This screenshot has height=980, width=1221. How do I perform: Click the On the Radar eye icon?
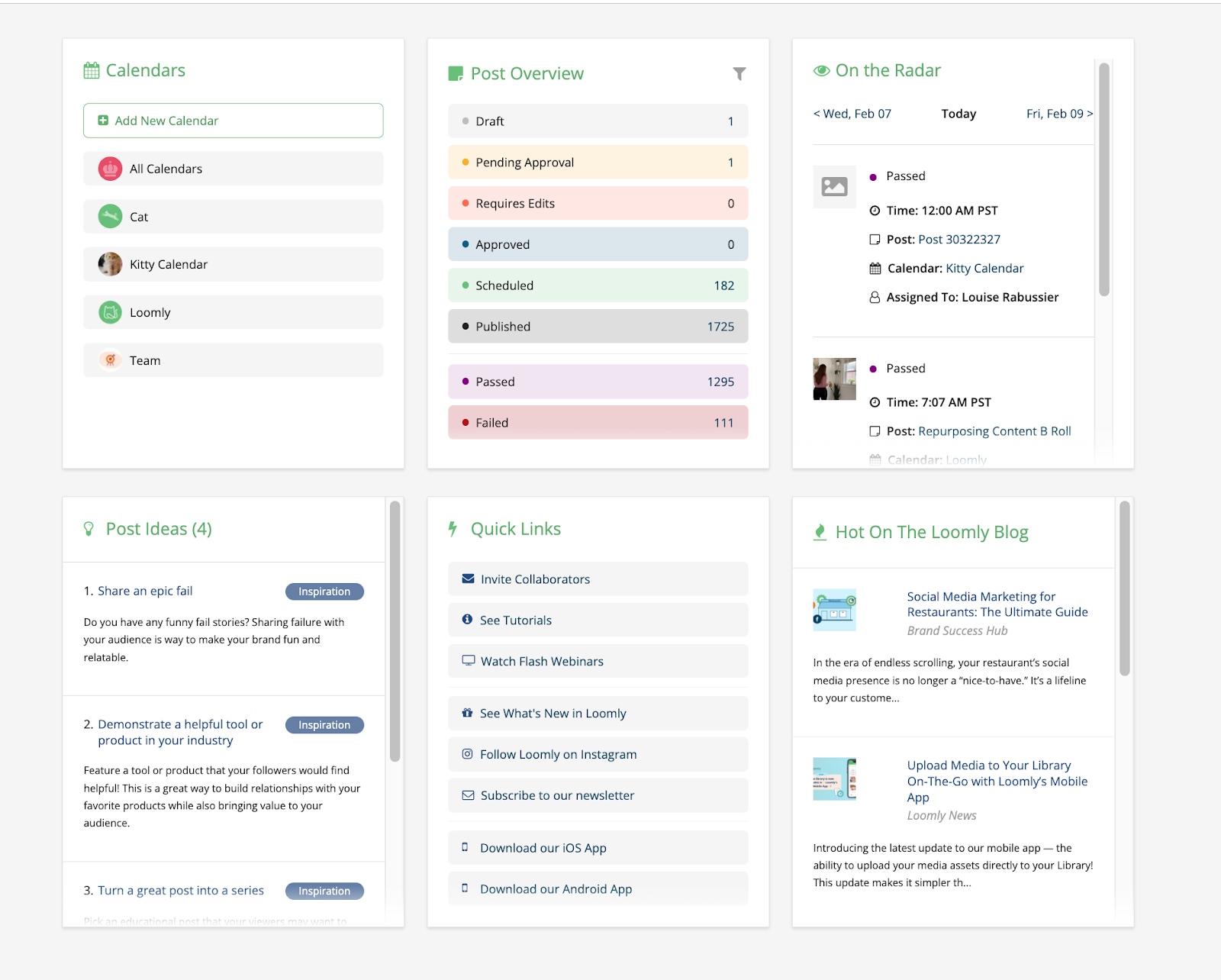click(x=821, y=71)
